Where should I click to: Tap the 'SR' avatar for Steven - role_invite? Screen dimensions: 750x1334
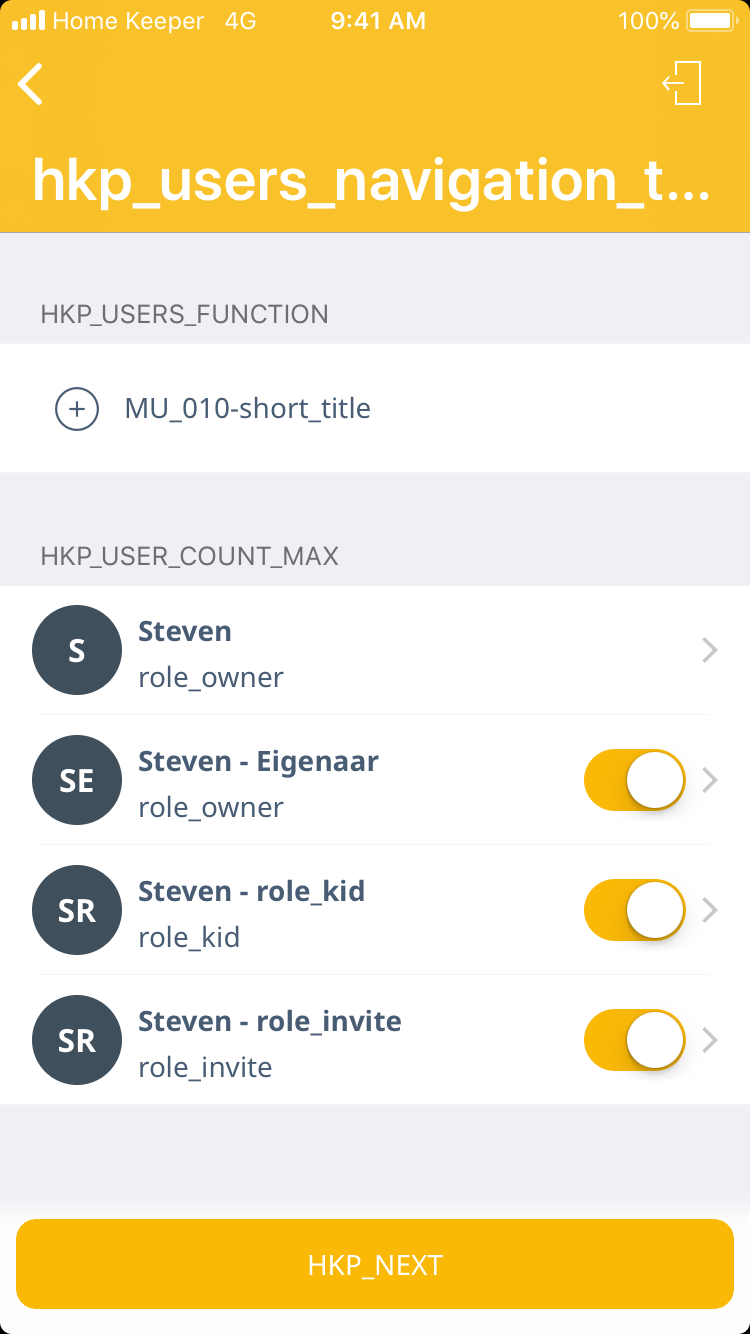tap(77, 1040)
